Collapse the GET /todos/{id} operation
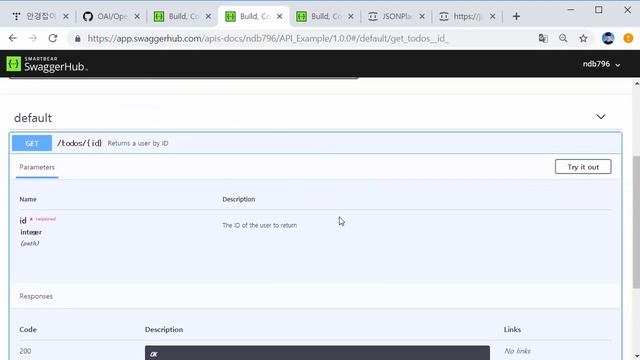Viewport: 640px width, 360px height. [316, 143]
